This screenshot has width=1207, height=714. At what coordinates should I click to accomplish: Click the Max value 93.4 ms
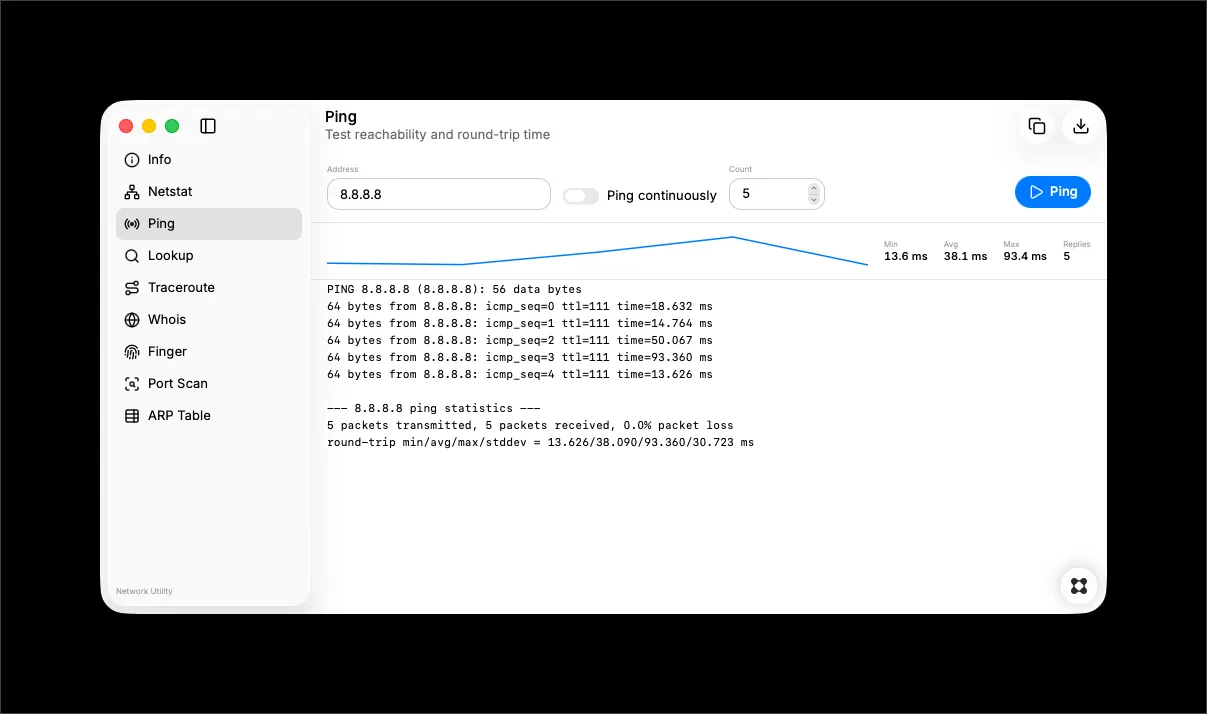point(1025,256)
